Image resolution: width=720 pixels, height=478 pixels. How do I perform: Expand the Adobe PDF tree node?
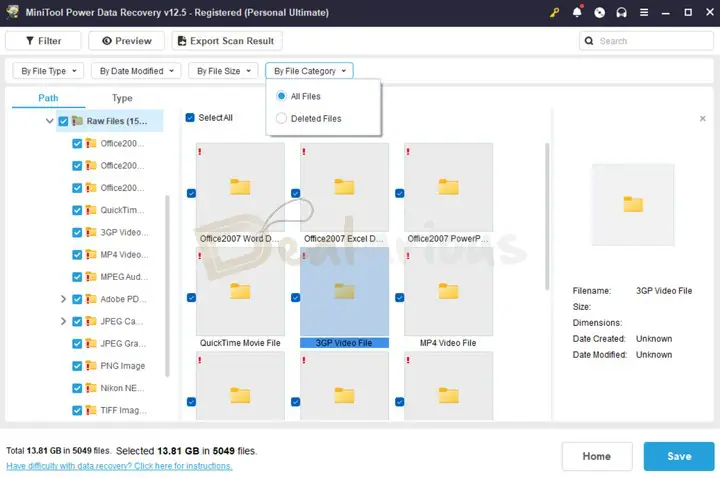(64, 299)
